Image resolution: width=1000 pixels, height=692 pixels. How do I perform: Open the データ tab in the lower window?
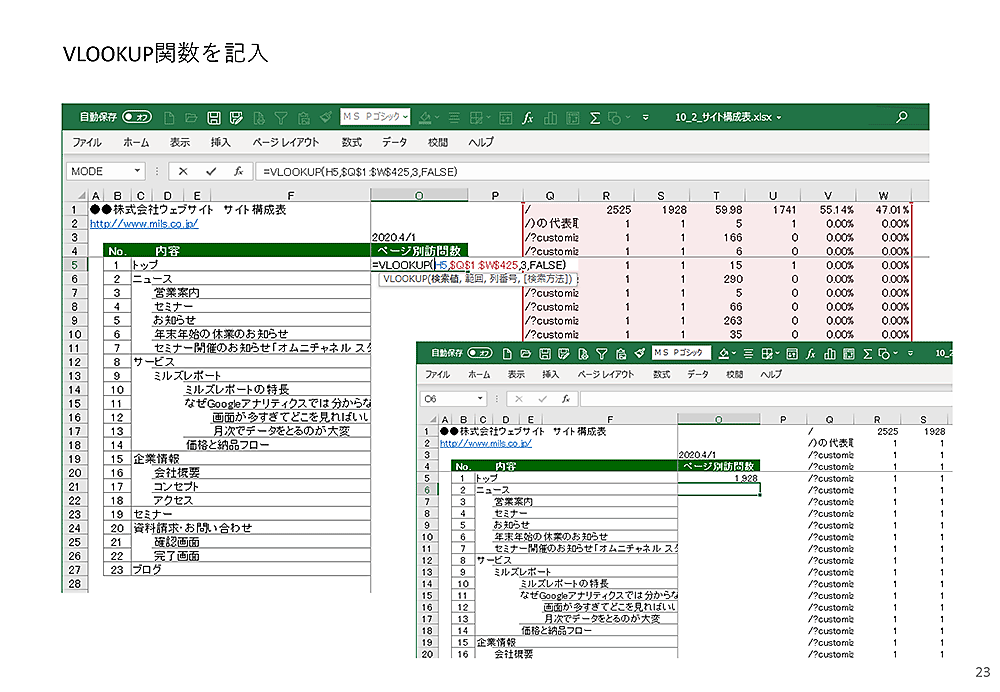coord(697,374)
